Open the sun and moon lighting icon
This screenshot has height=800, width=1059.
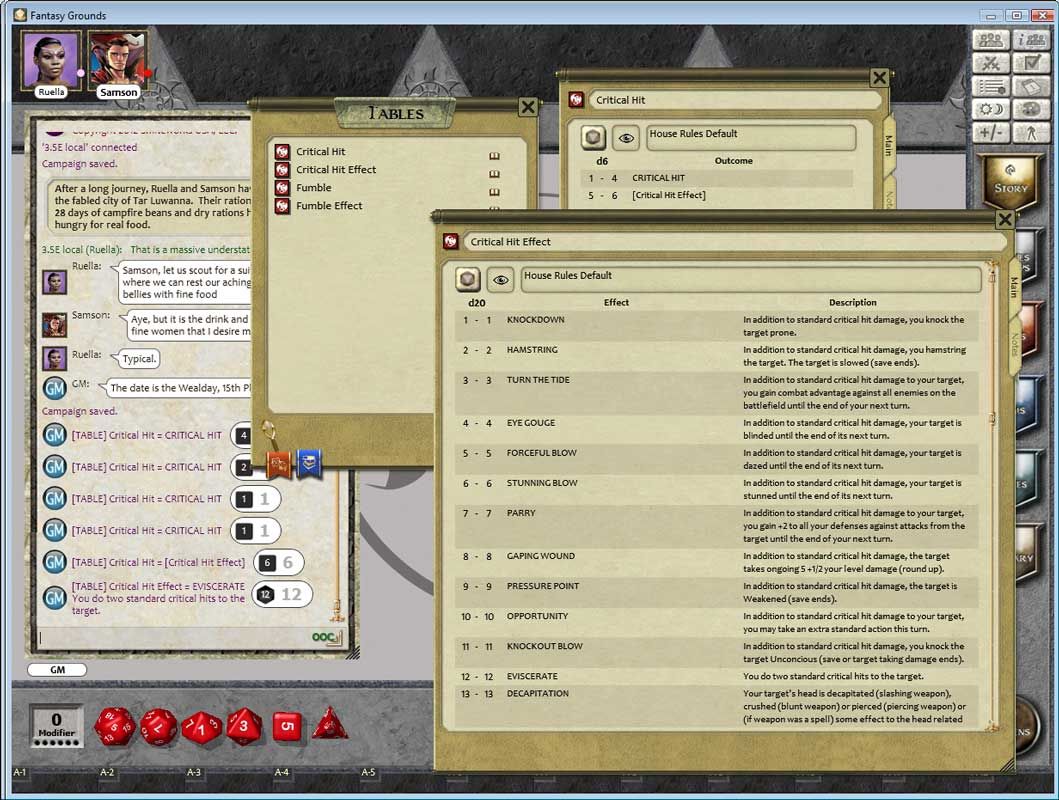pos(991,108)
